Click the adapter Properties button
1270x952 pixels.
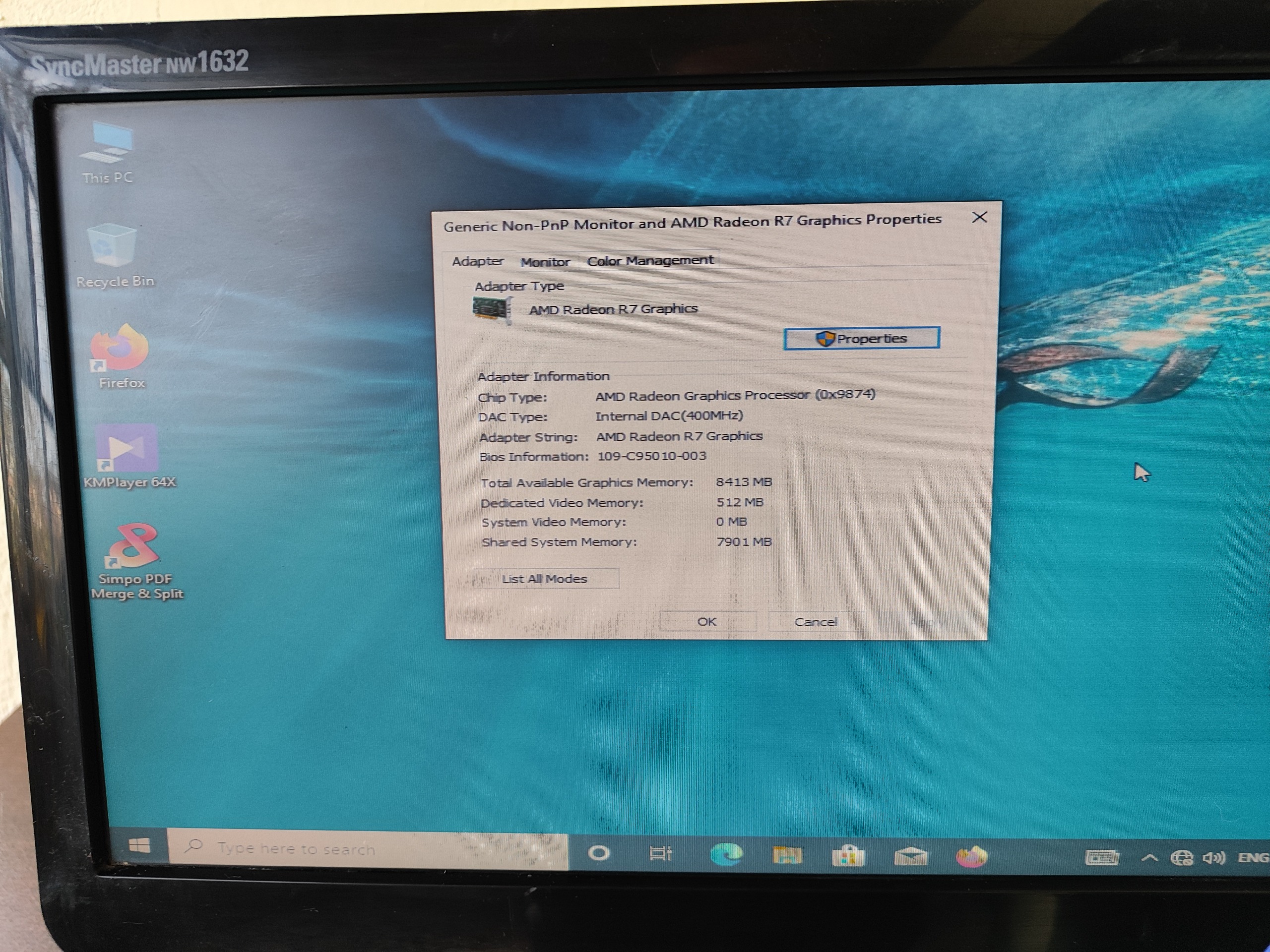pyautogui.click(x=861, y=338)
